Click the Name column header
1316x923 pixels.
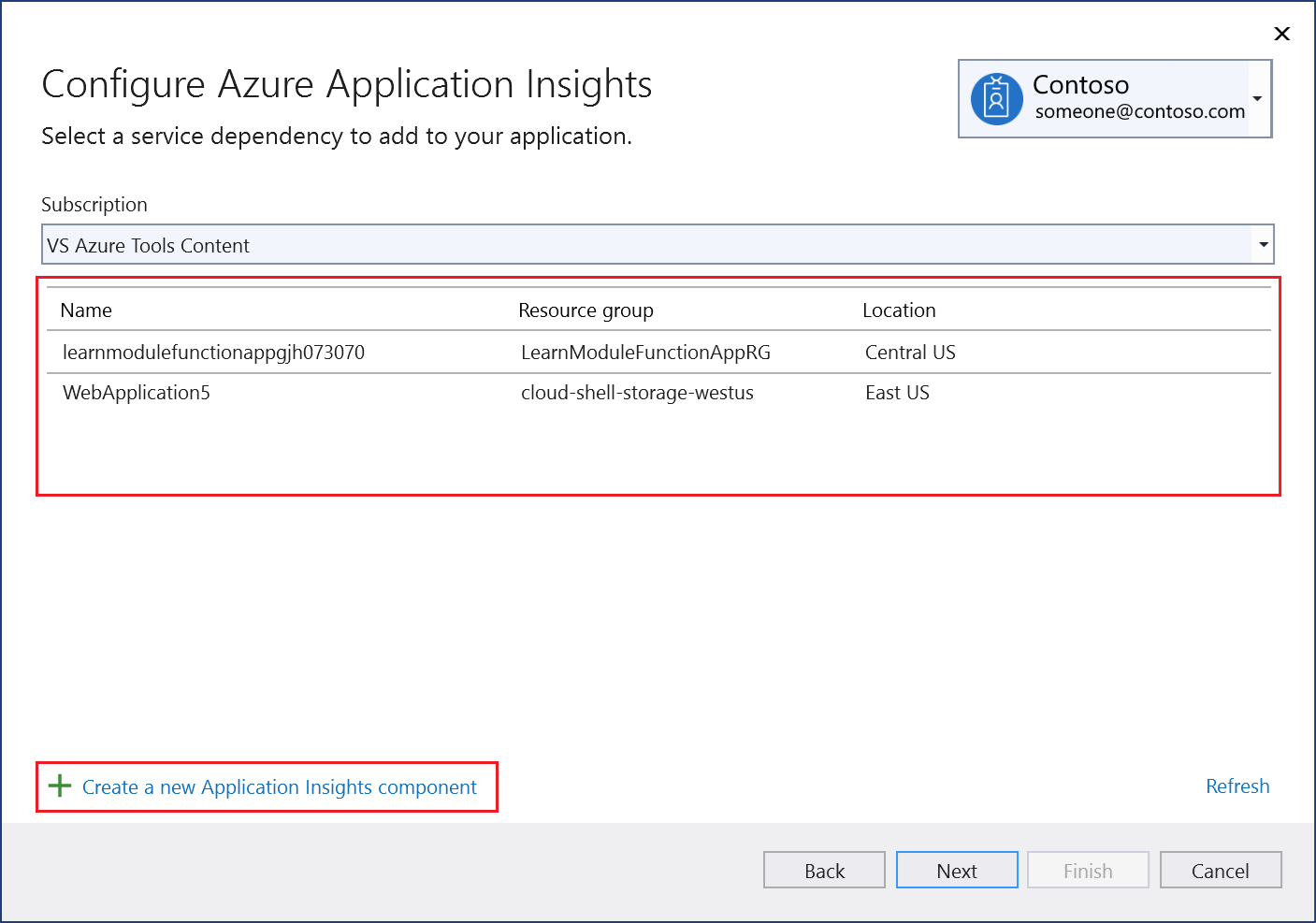point(86,310)
